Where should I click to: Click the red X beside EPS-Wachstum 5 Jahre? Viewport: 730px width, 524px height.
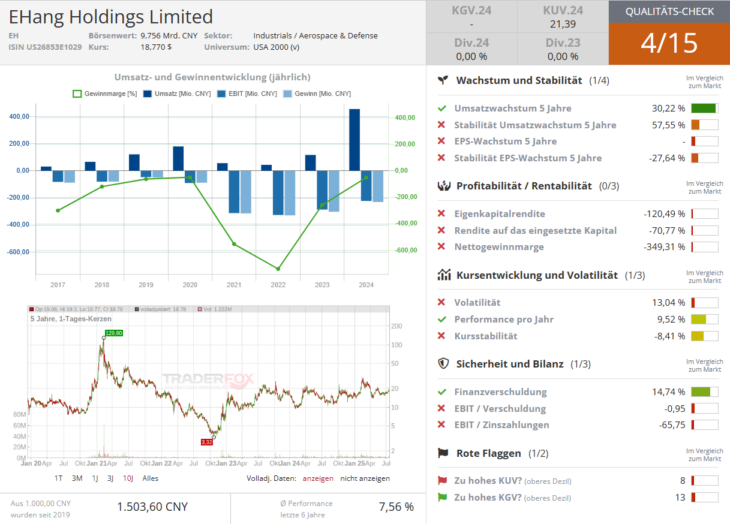point(441,141)
